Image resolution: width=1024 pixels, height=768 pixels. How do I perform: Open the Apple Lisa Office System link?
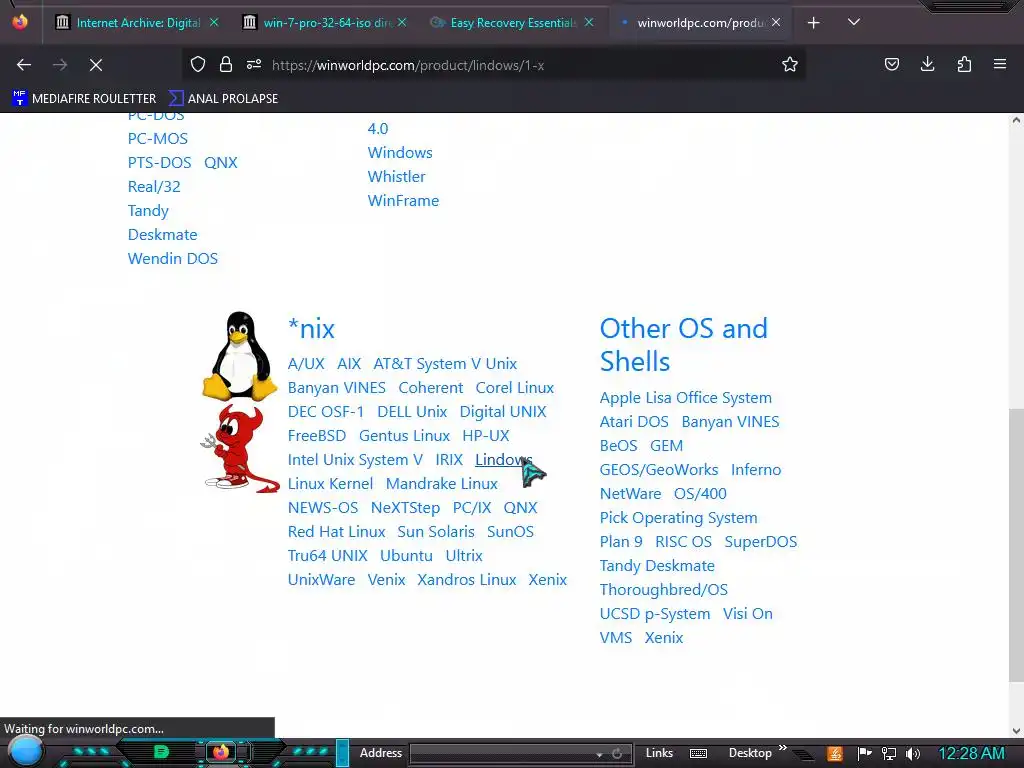click(686, 398)
